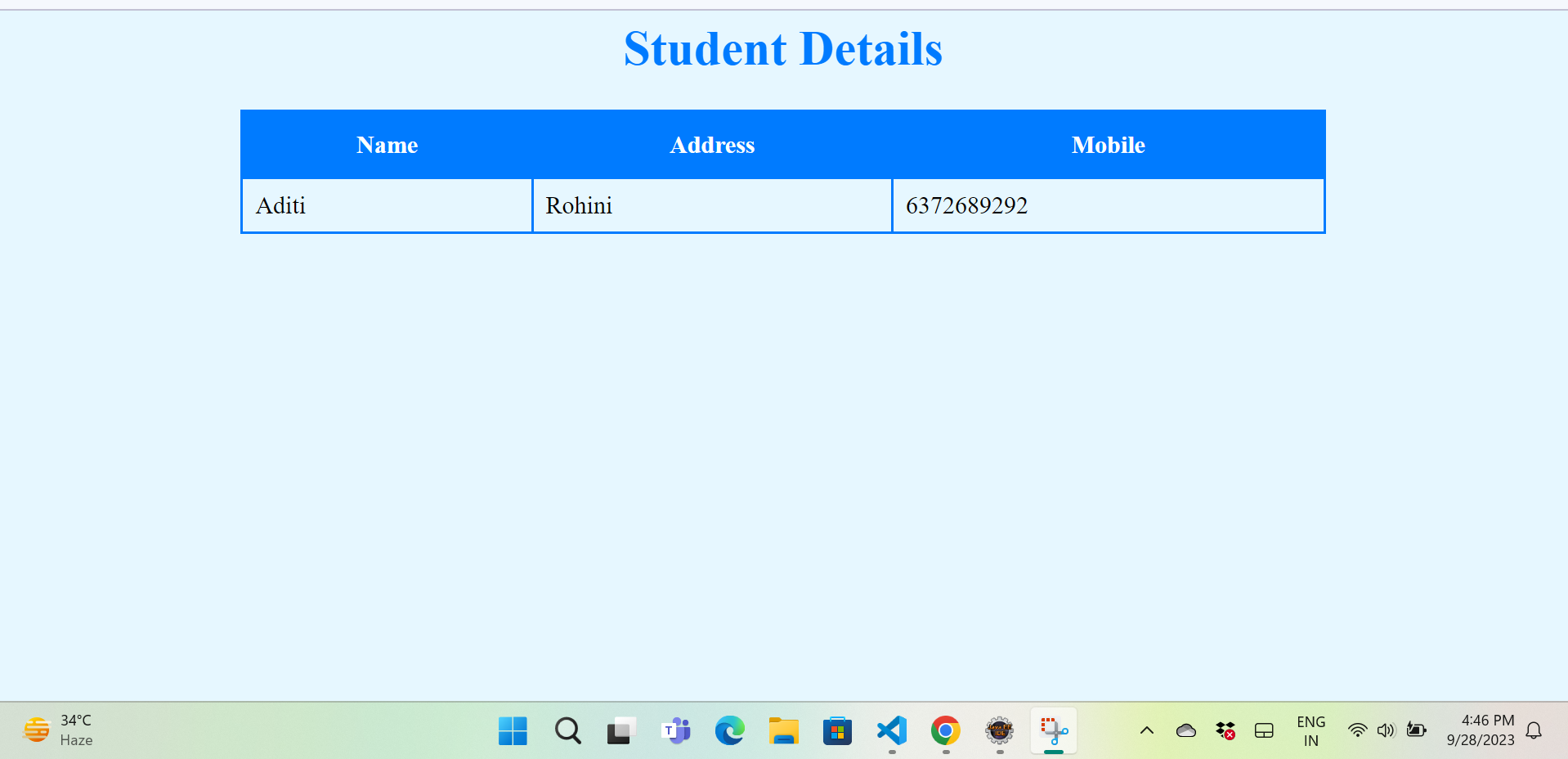
Task: Open Task View
Action: coord(620,730)
